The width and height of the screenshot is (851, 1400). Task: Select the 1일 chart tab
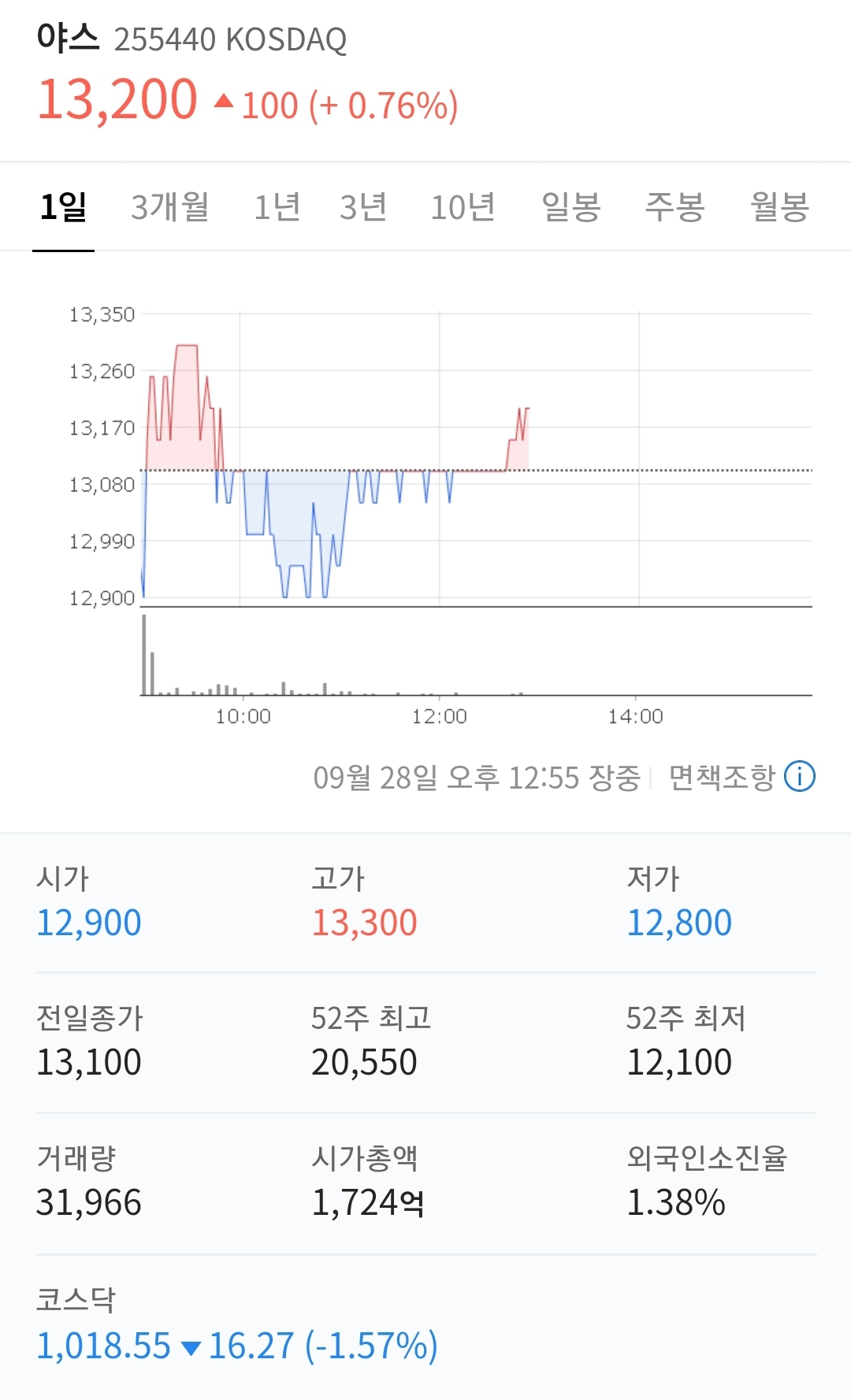pos(63,207)
